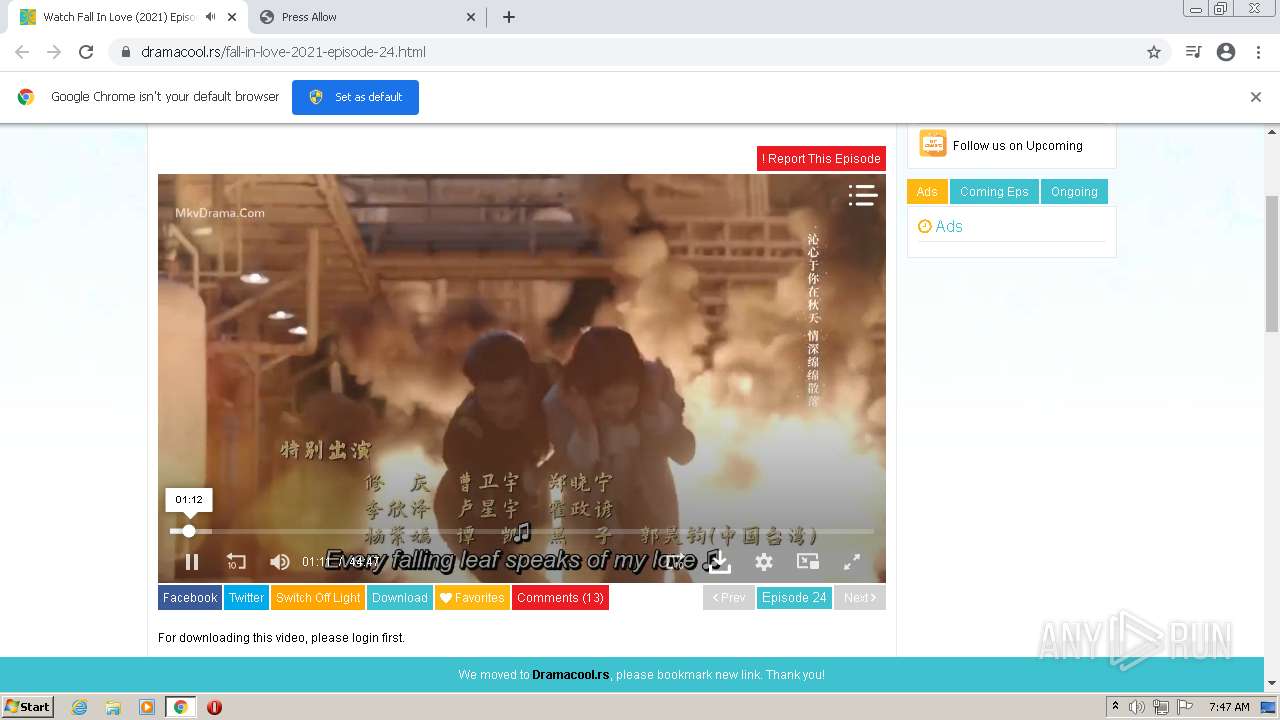Add drama to Favorites
The height and width of the screenshot is (720, 1280).
click(x=472, y=598)
